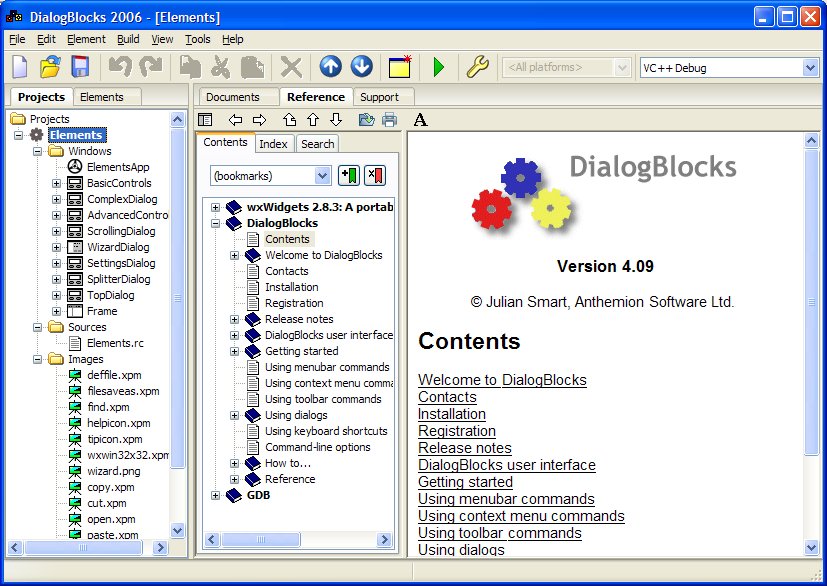Open build settings with the wrench icon
This screenshot has height=586, width=827.
point(476,67)
